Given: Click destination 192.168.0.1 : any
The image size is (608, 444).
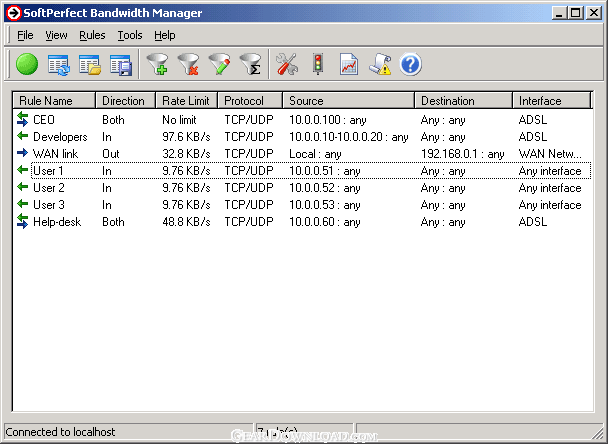Looking at the screenshot, I should [463, 154].
